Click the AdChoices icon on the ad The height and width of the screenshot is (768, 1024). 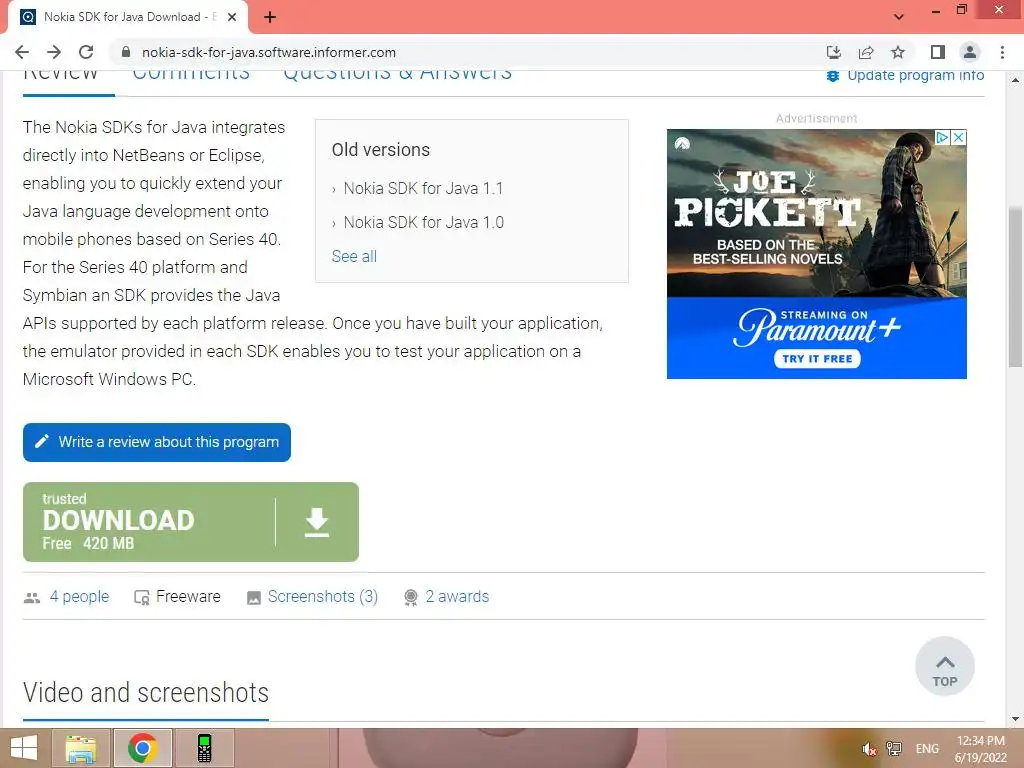point(942,137)
